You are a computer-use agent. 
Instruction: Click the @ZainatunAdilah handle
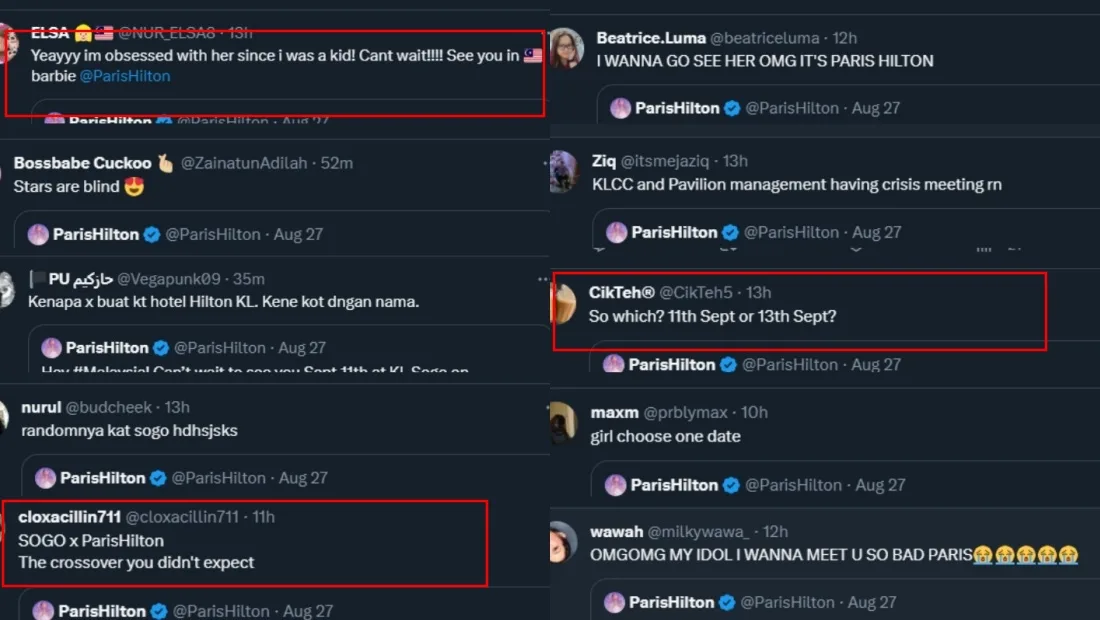[x=246, y=163]
